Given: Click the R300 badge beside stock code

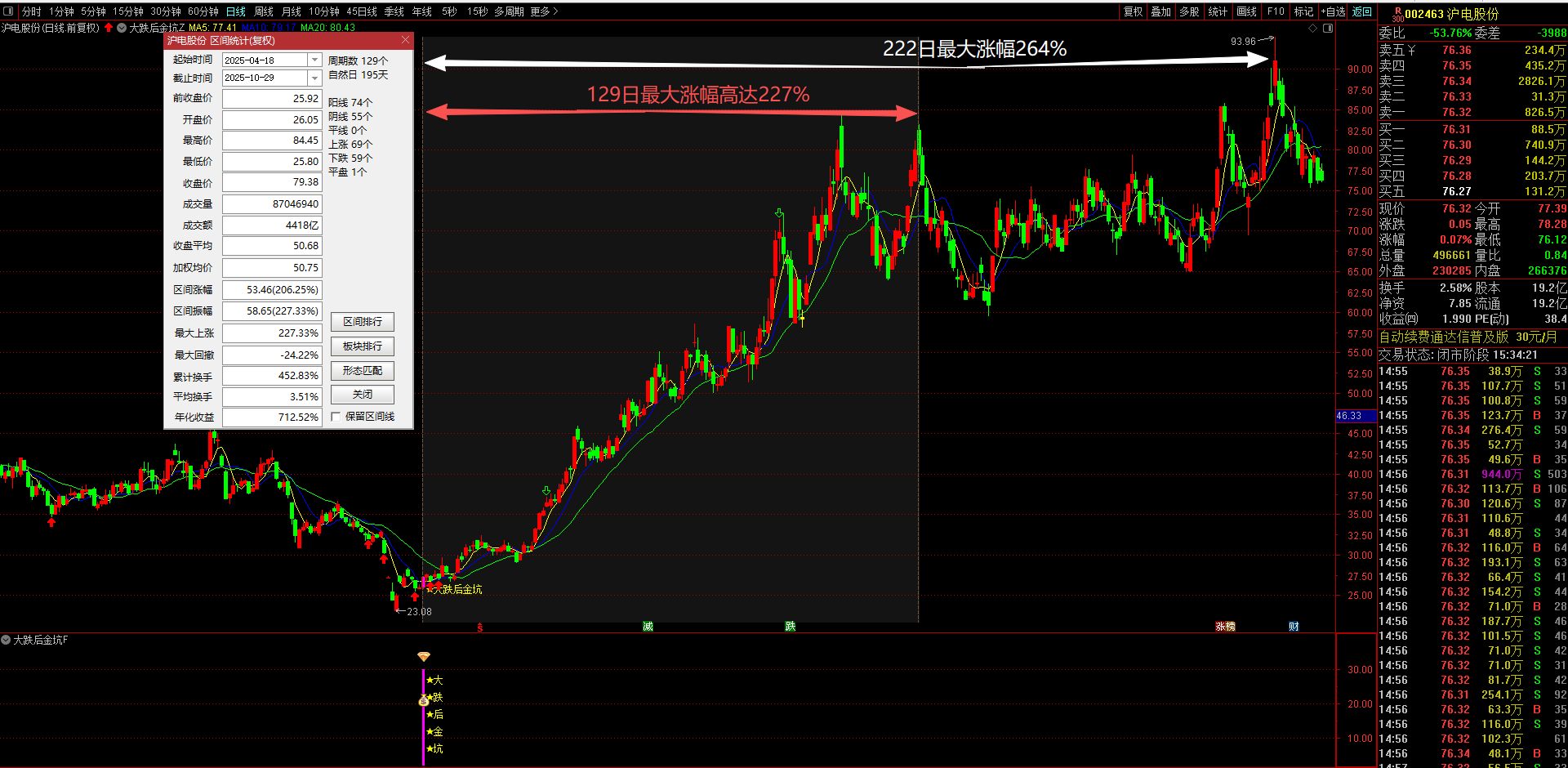Looking at the screenshot, I should point(1397,14).
